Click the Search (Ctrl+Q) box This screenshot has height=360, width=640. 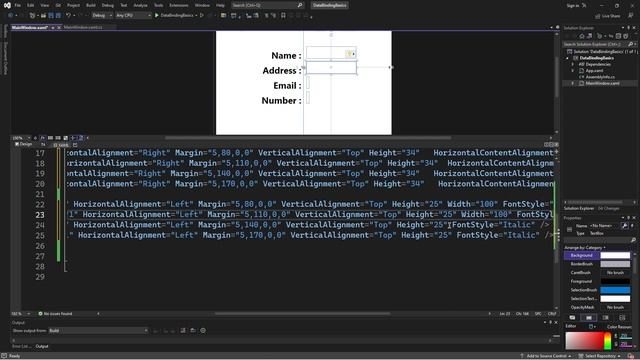tap(267, 5)
